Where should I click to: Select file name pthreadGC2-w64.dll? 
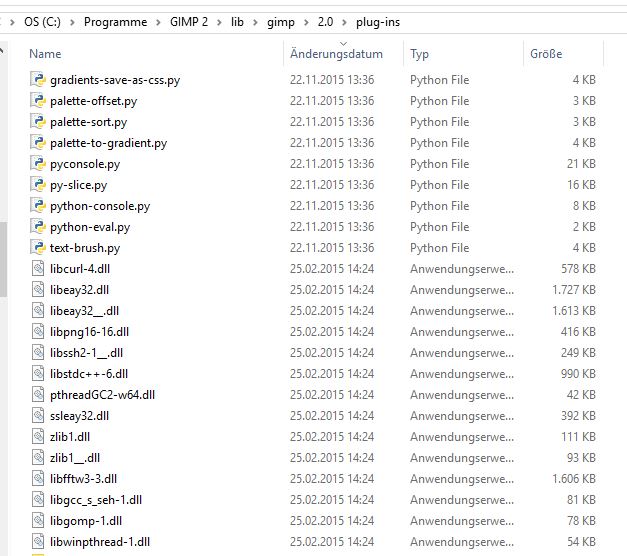click(102, 395)
